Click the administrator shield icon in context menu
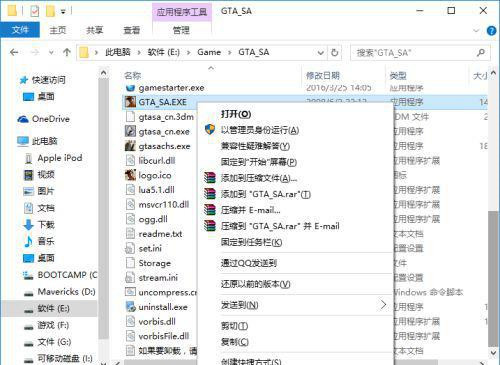 [x=210, y=130]
